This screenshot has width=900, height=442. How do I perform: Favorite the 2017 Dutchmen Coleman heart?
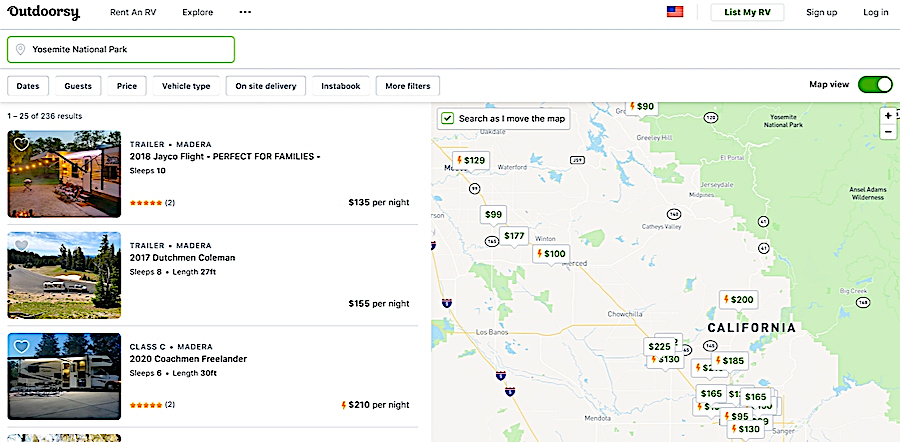(x=21, y=246)
